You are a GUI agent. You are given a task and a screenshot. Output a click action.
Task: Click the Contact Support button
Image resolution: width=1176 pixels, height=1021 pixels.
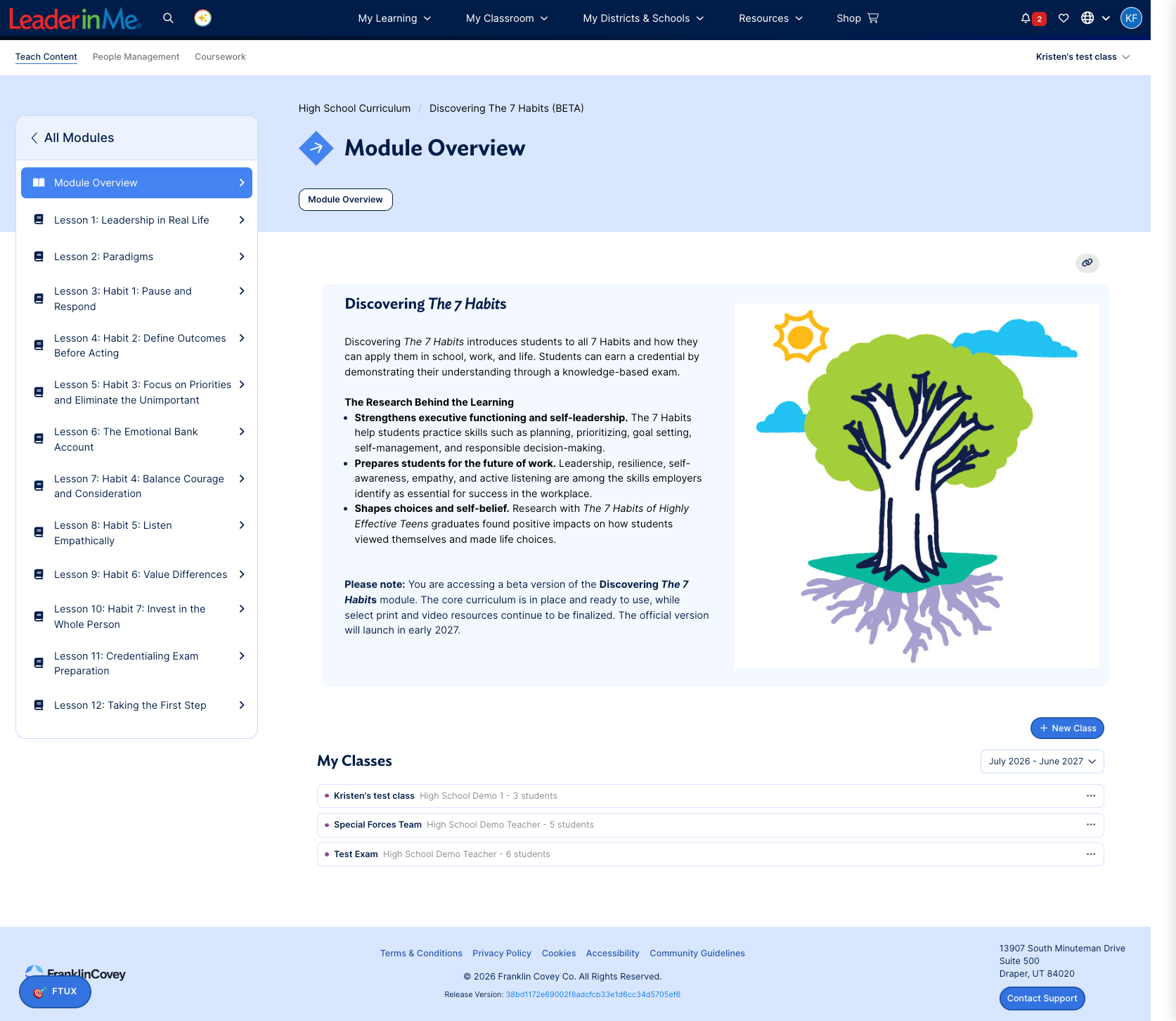pyautogui.click(x=1042, y=998)
